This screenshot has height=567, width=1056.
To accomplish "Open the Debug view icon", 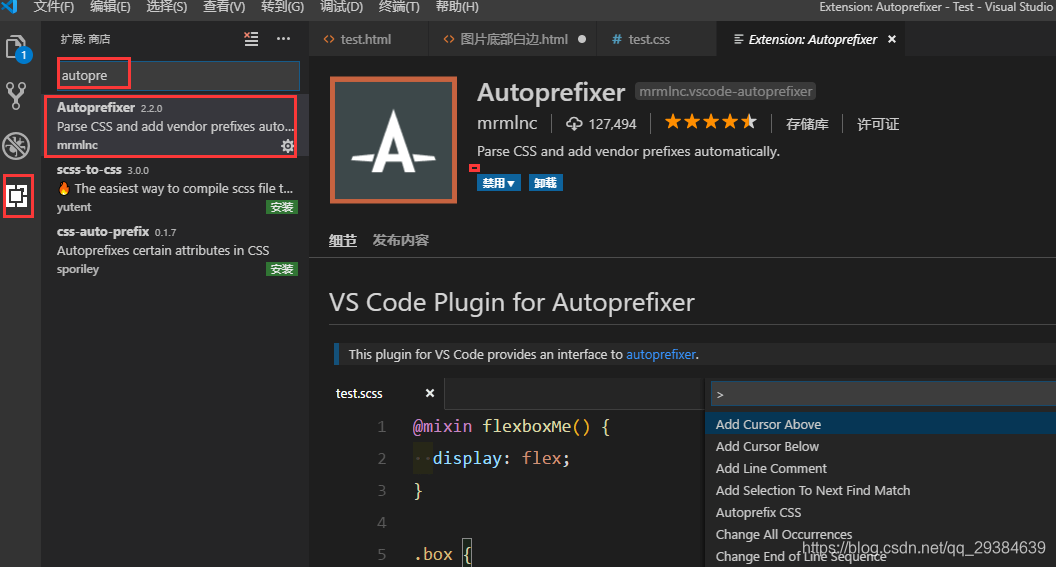I will [16, 145].
